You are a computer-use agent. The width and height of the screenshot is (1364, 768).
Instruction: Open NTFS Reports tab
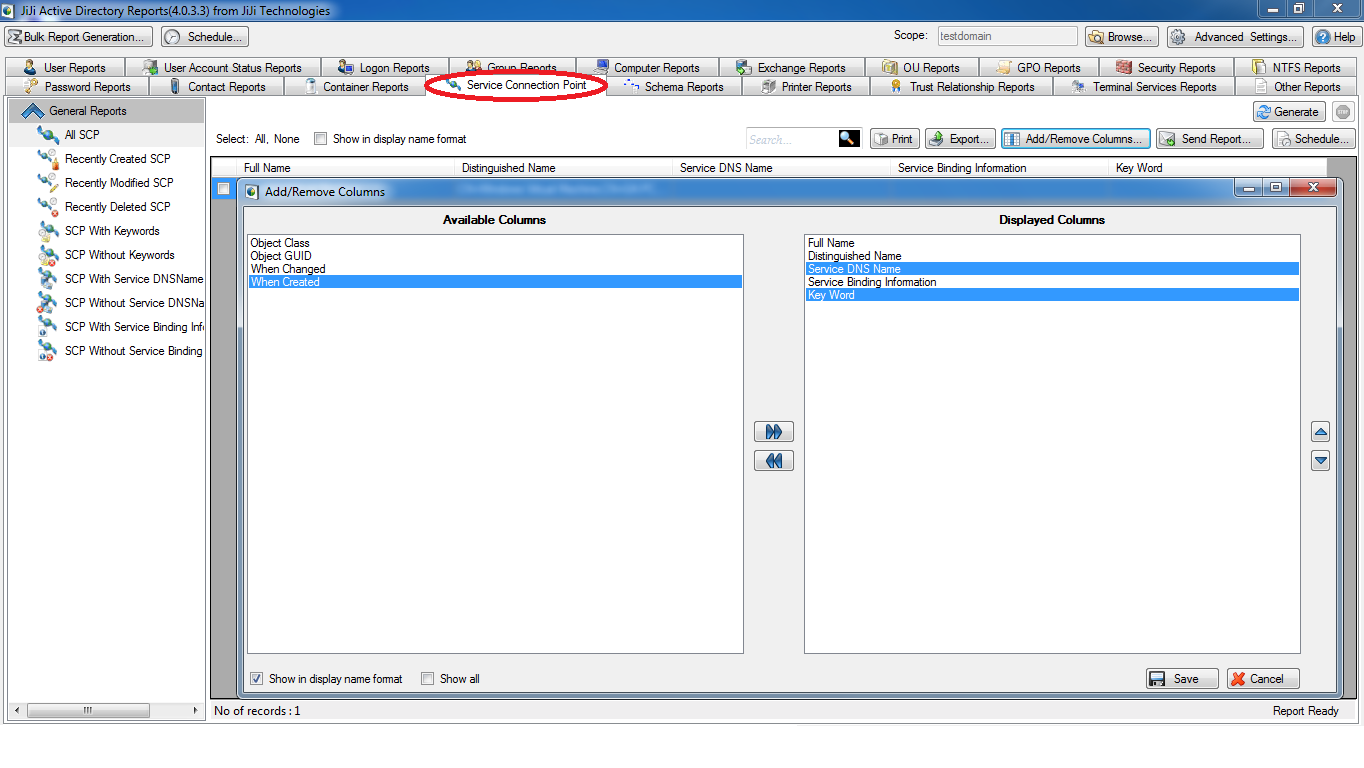coord(1296,68)
